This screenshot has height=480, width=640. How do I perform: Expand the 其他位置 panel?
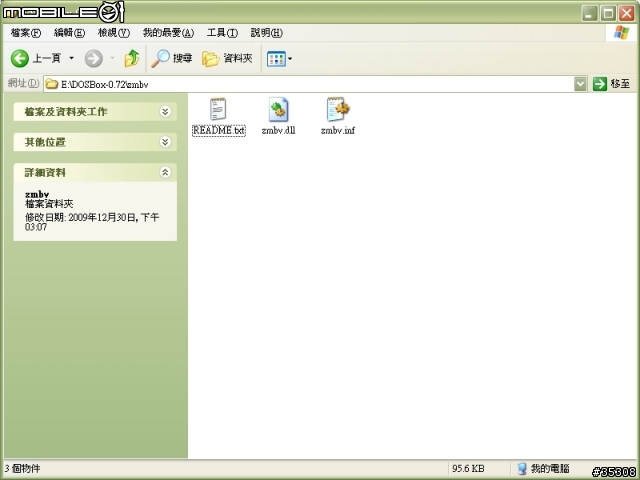[x=165, y=142]
